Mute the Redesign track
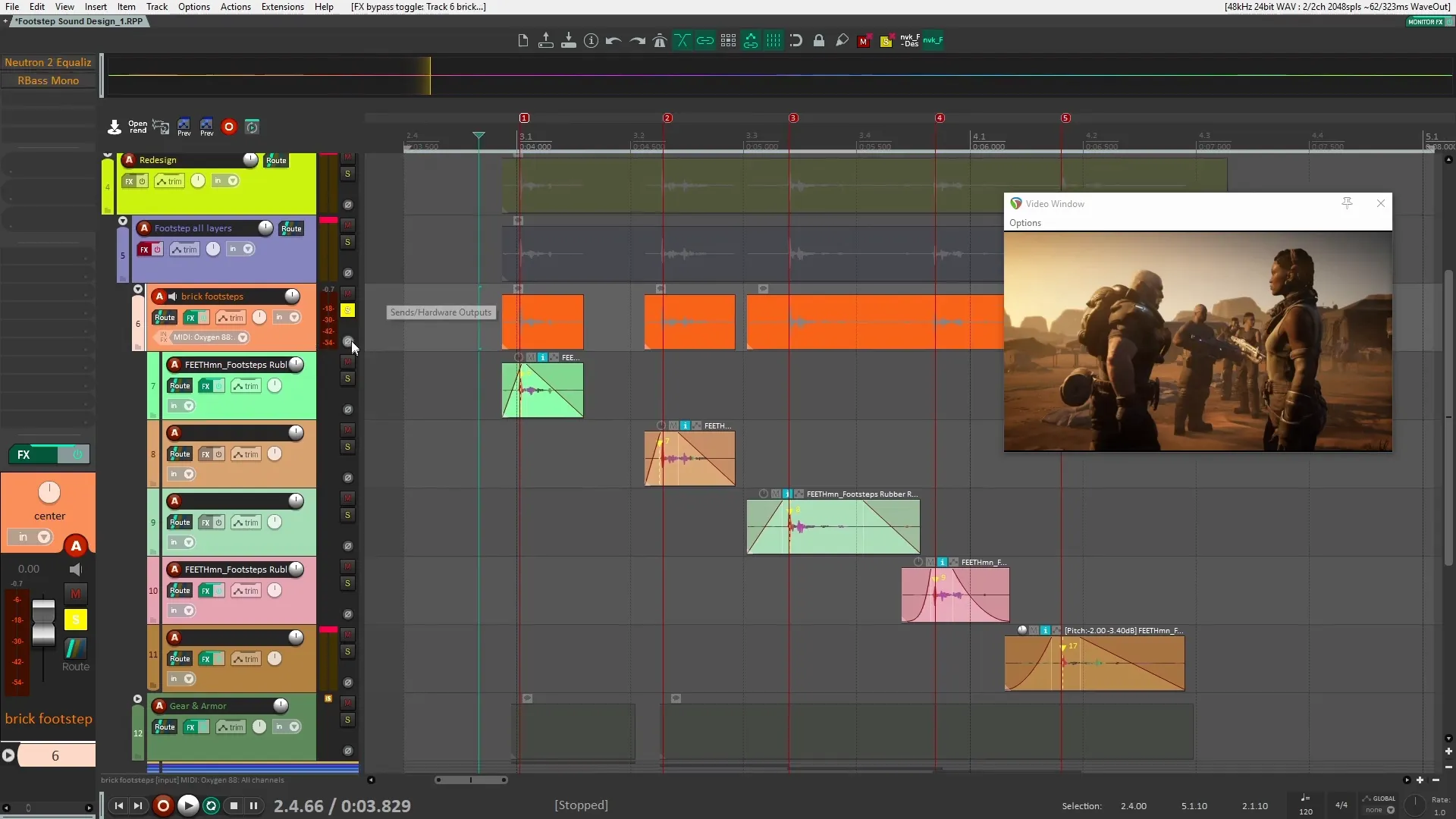This screenshot has height=819, width=1456. (x=348, y=158)
